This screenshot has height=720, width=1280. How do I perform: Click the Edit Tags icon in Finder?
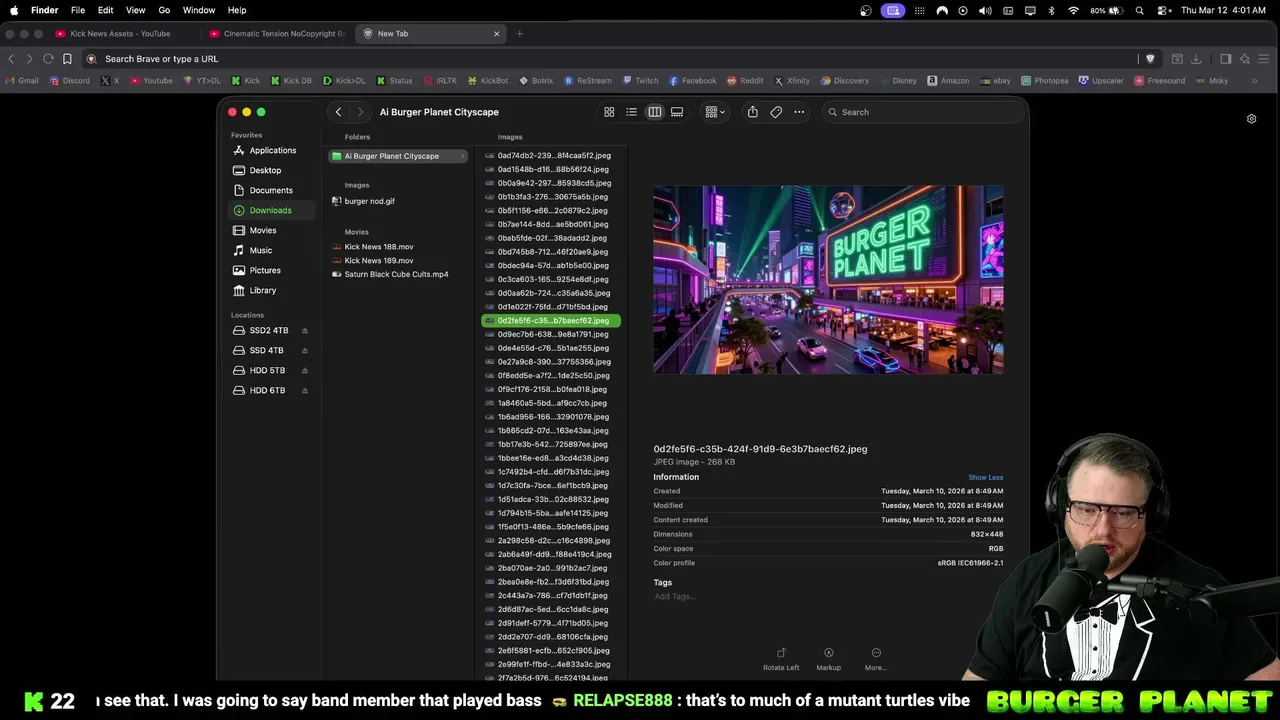click(776, 112)
